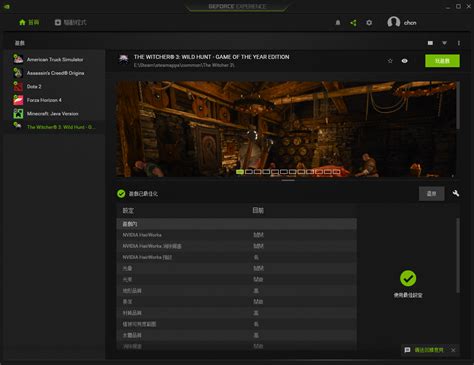
Task: Click the Witcher 3 tavern screenshot preview
Action: pyautogui.click(x=286, y=129)
